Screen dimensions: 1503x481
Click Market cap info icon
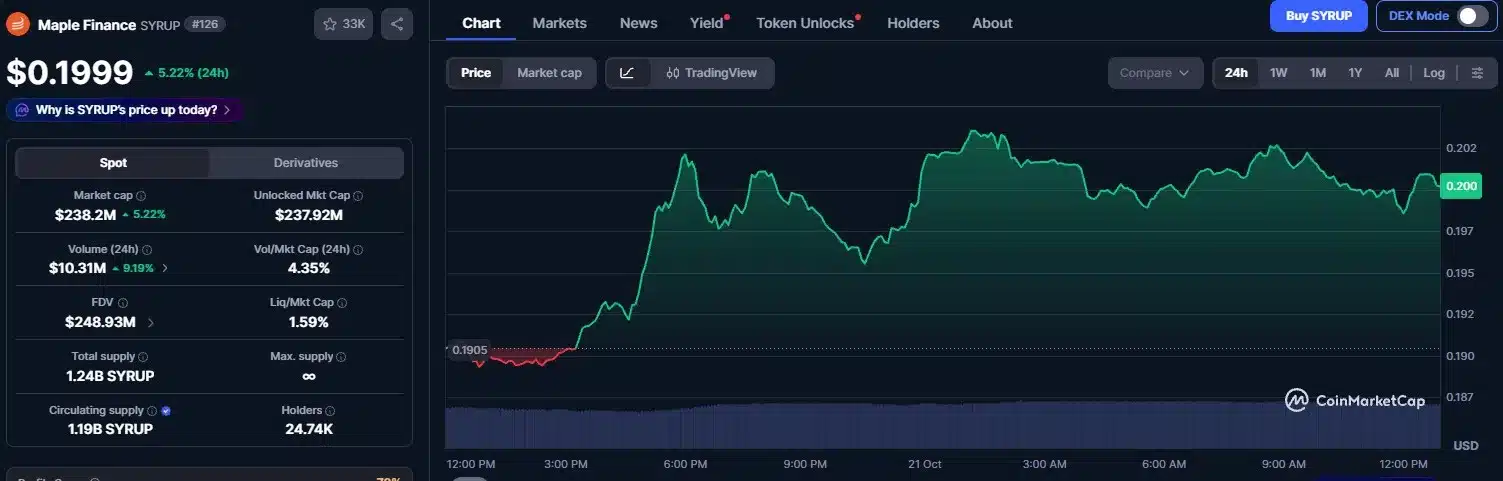tap(141, 196)
